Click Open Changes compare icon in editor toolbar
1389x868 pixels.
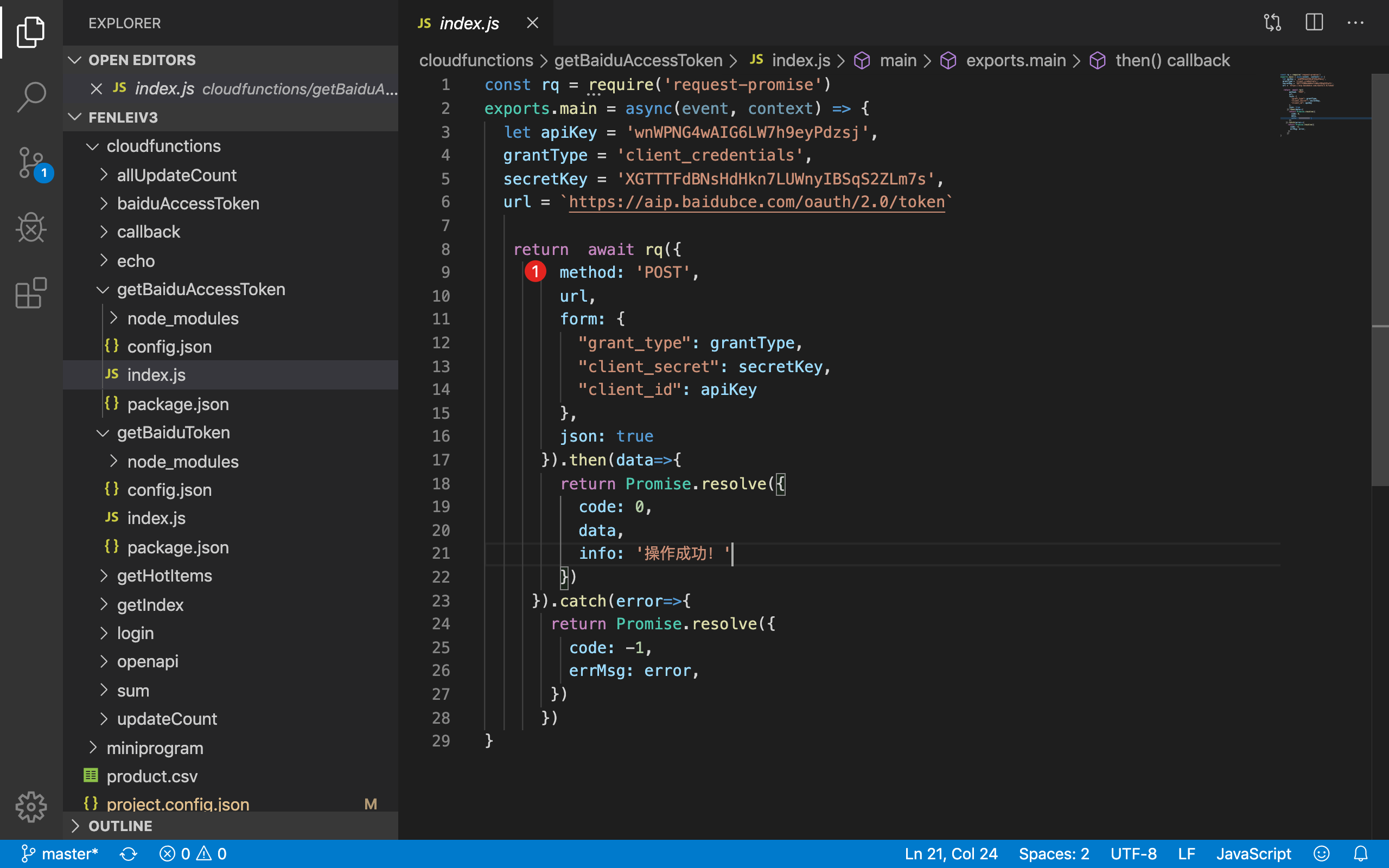tap(1272, 23)
